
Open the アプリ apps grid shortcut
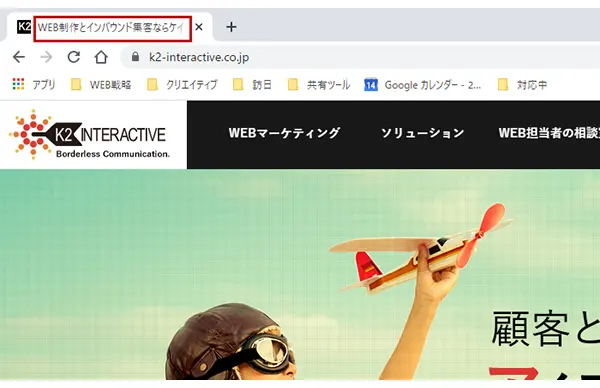tap(34, 84)
